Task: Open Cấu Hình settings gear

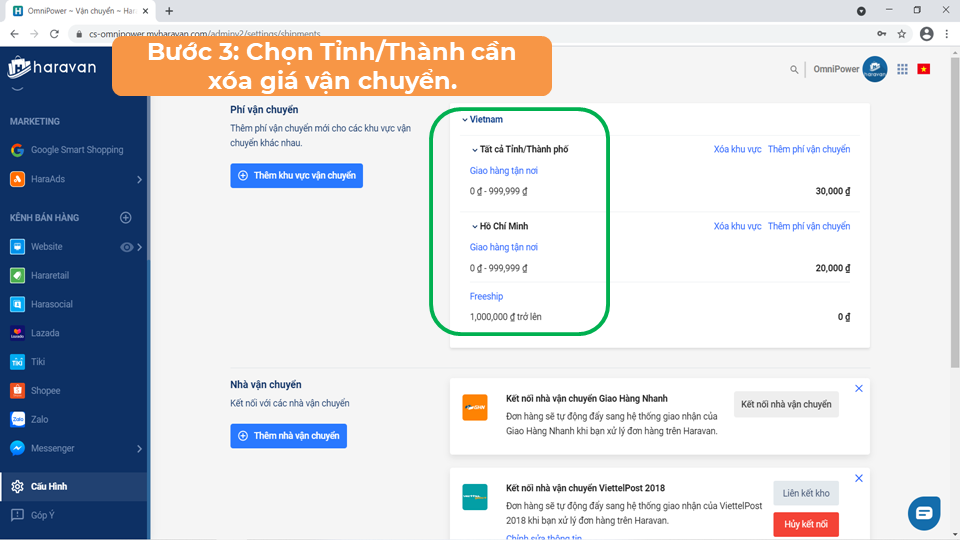Action: pos(17,487)
